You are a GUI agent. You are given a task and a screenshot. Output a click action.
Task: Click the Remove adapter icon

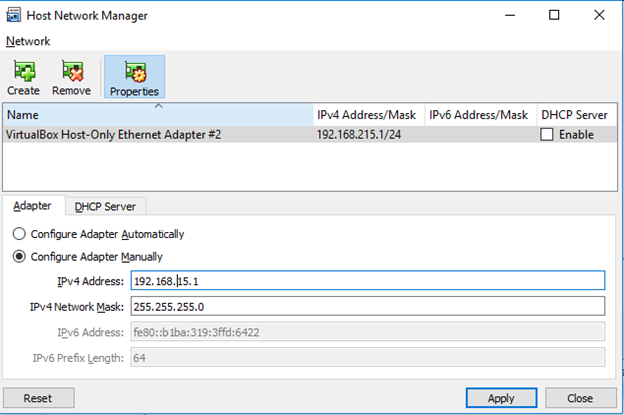(x=72, y=72)
